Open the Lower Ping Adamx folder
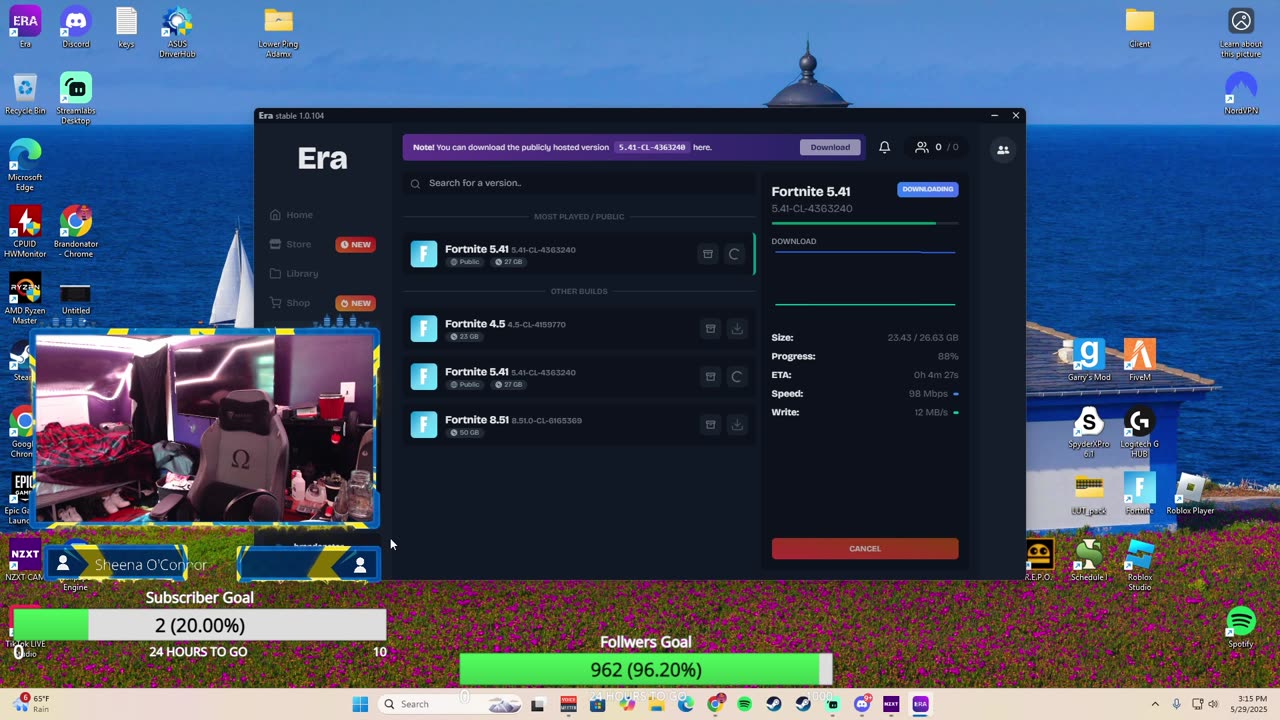This screenshot has width=1280, height=720. click(278, 32)
